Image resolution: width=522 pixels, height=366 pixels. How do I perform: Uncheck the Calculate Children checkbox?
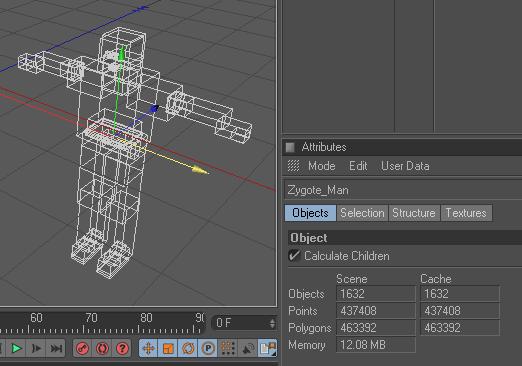[x=294, y=256]
